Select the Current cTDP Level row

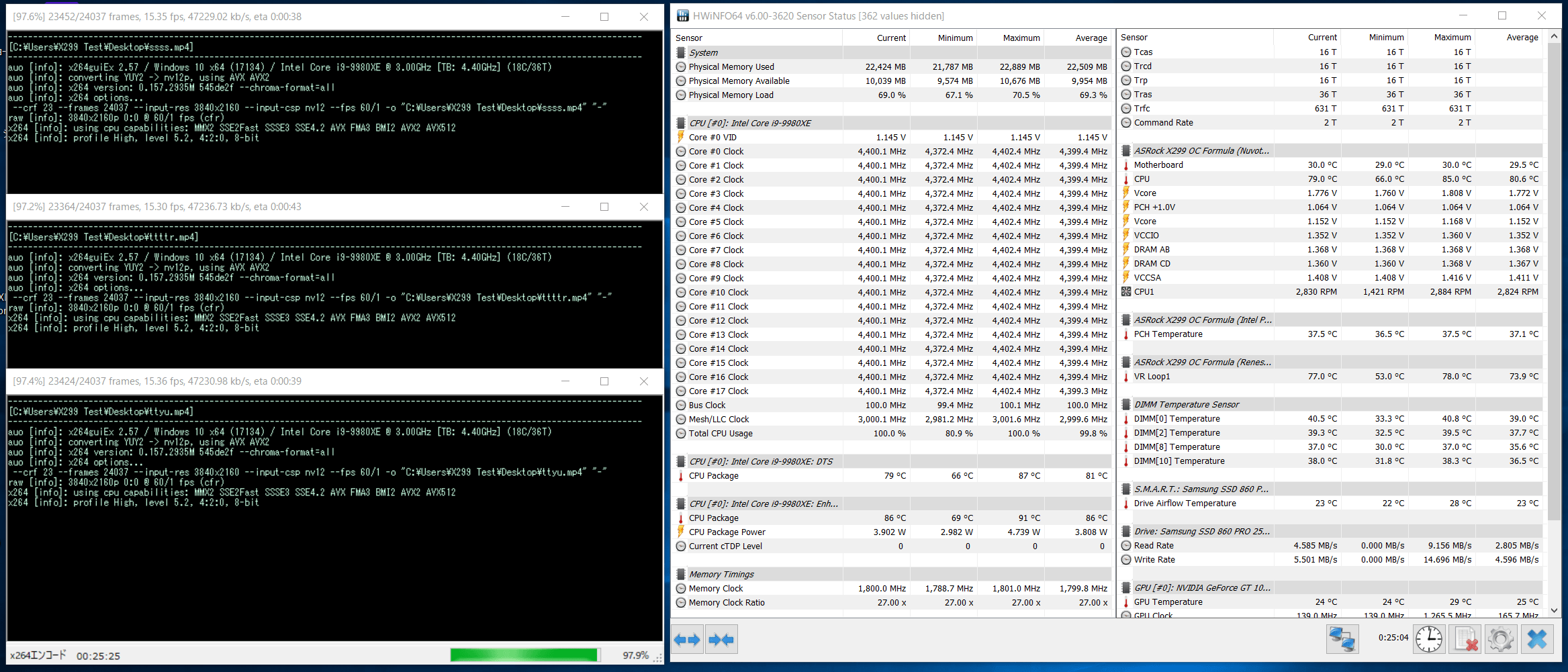pos(892,546)
